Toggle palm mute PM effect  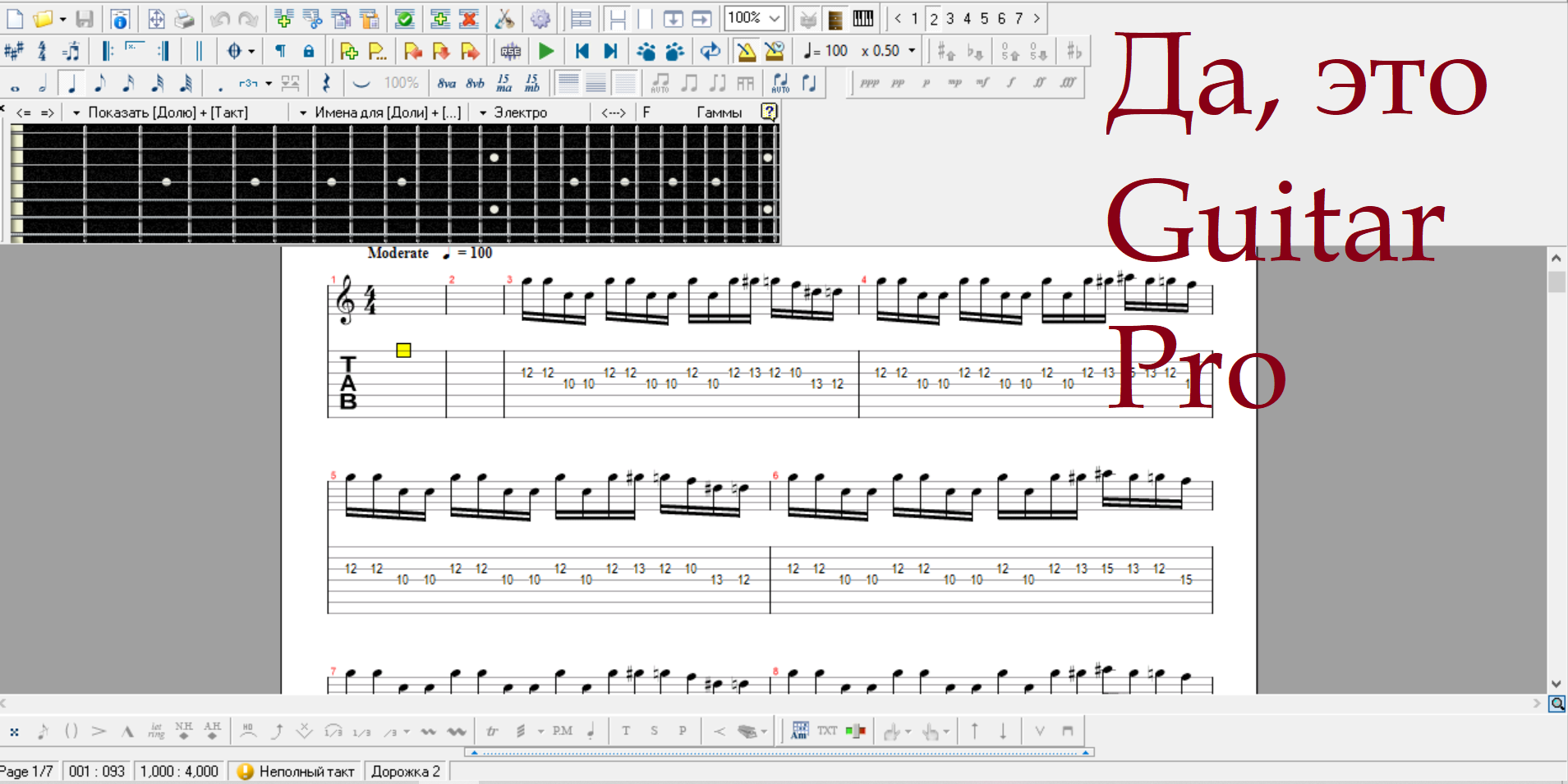coord(563,731)
